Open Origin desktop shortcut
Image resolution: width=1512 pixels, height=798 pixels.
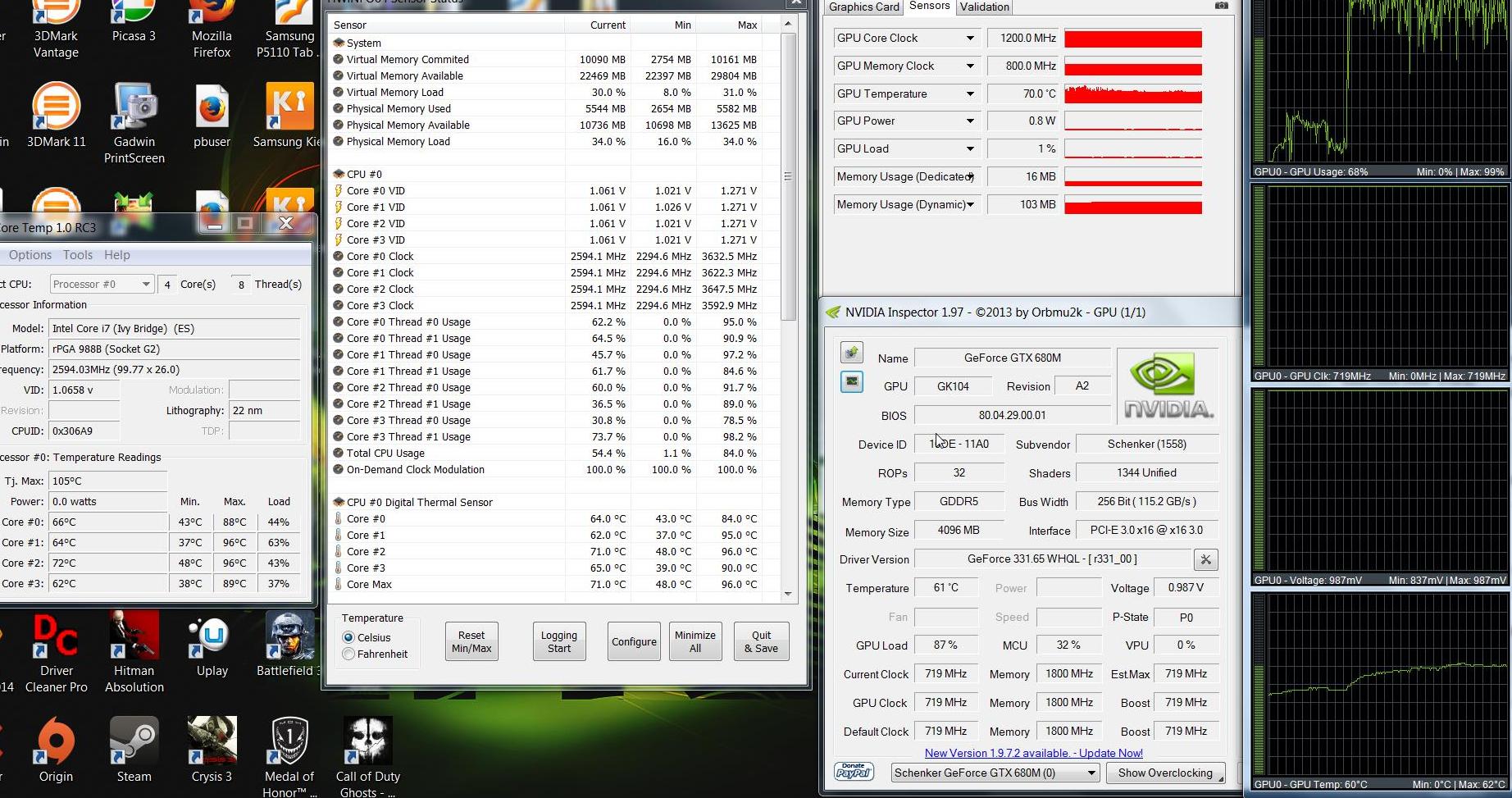(x=56, y=750)
